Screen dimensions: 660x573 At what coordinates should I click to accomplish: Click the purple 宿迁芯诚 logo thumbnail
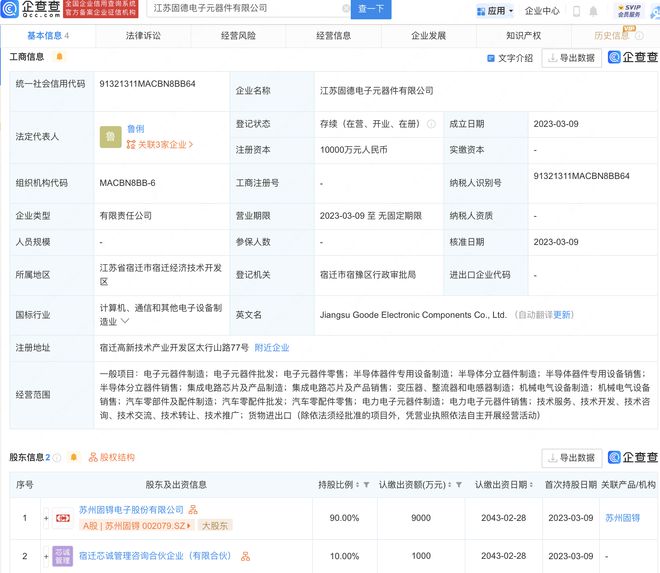63,556
